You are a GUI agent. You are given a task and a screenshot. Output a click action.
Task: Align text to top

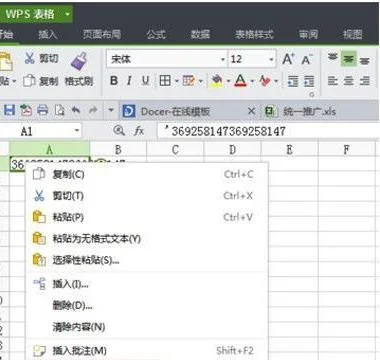333,59
